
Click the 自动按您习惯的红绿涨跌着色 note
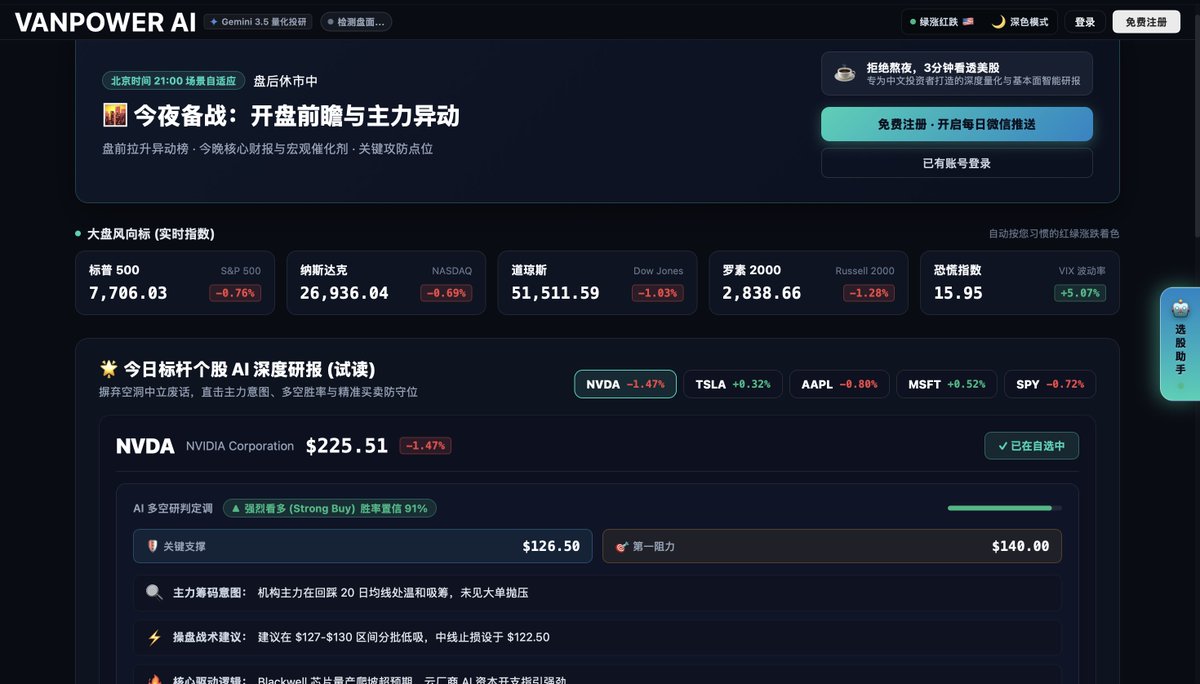[1054, 234]
